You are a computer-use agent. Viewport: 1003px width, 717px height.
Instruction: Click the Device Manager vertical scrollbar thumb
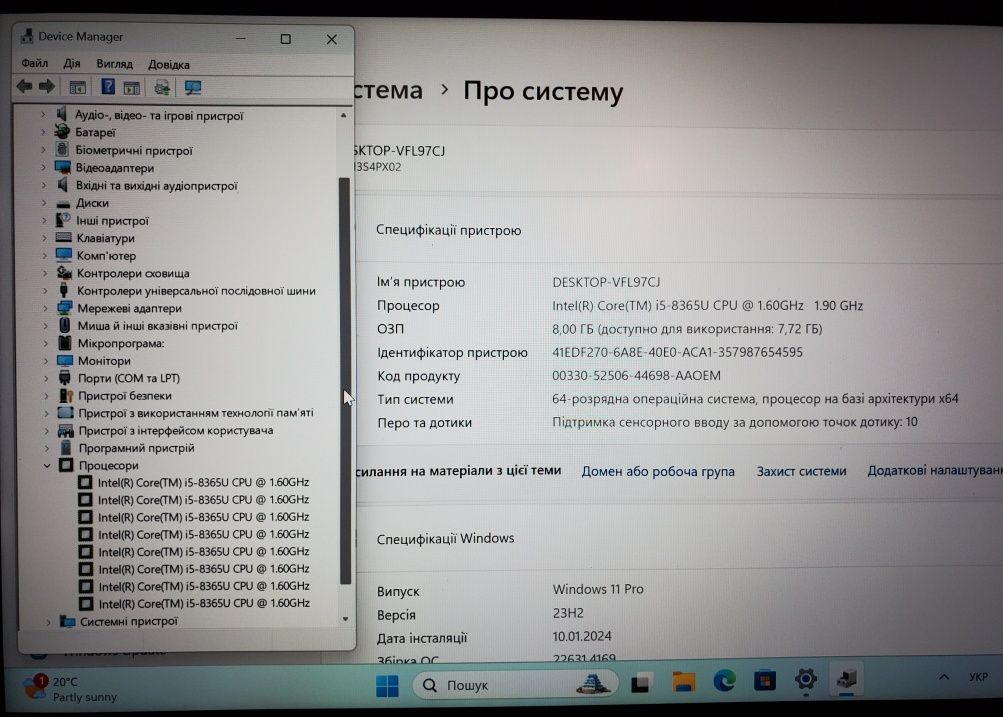345,381
